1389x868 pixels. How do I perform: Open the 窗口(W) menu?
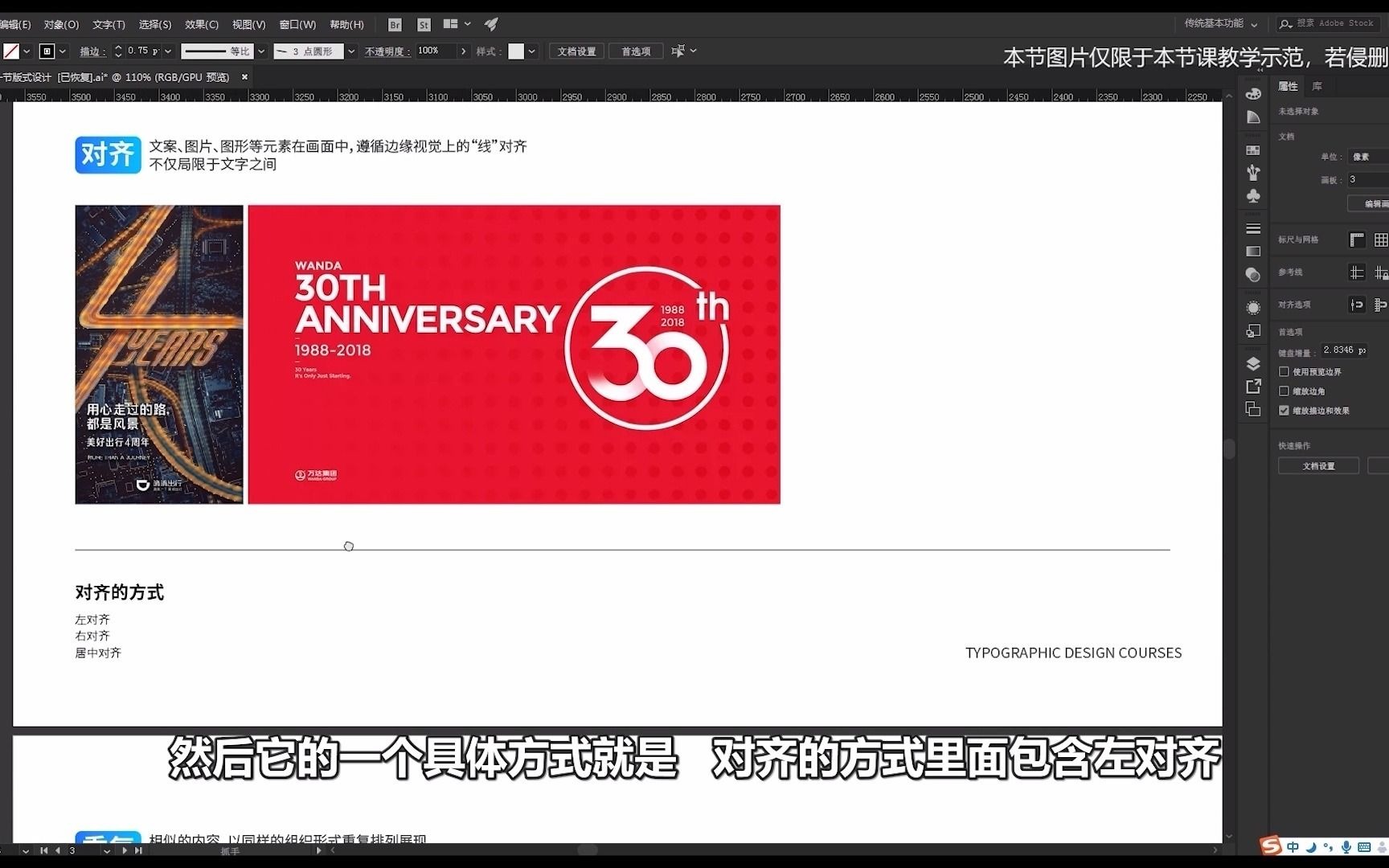[297, 25]
